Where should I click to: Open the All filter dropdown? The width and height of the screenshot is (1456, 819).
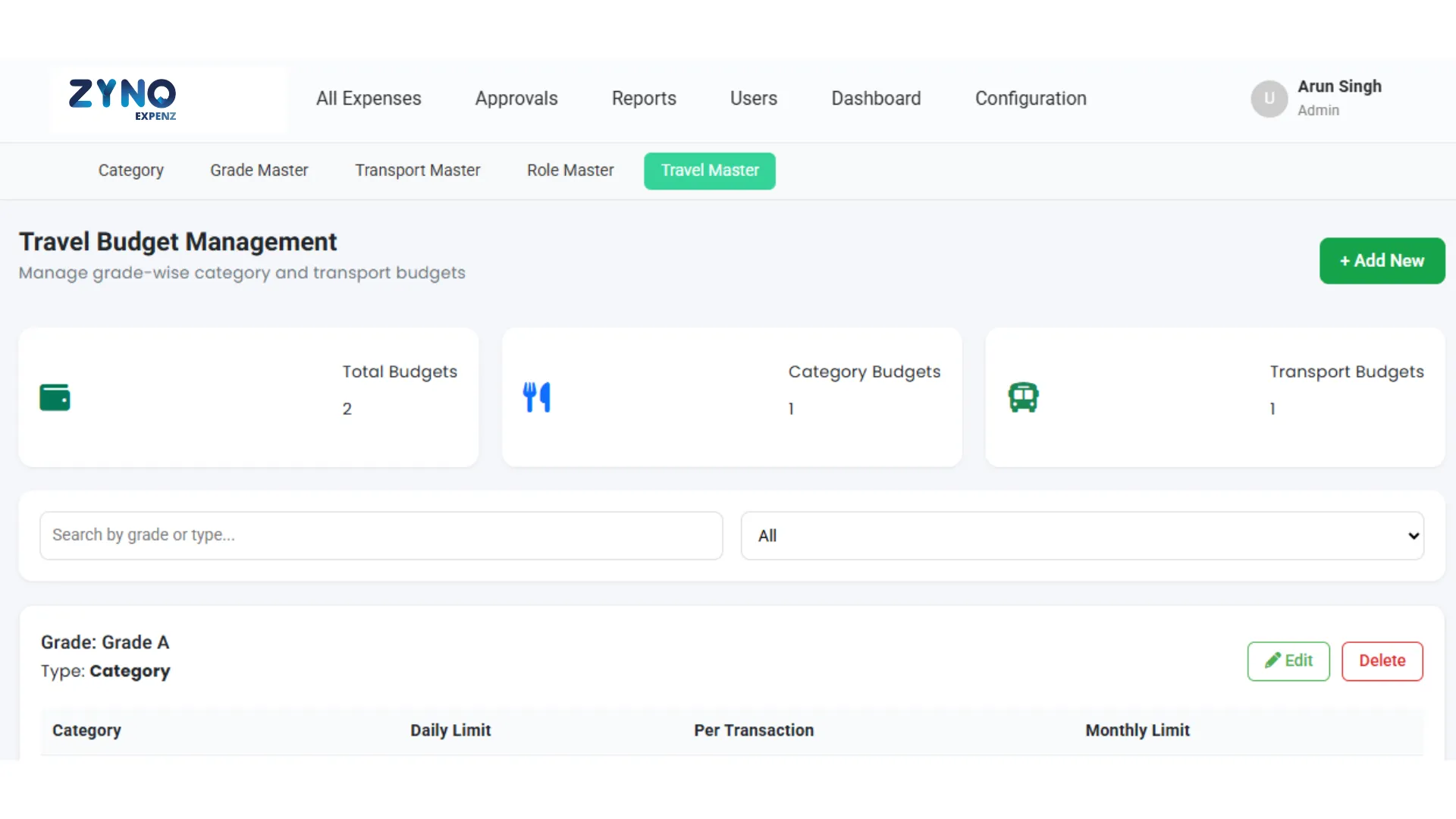(1081, 535)
